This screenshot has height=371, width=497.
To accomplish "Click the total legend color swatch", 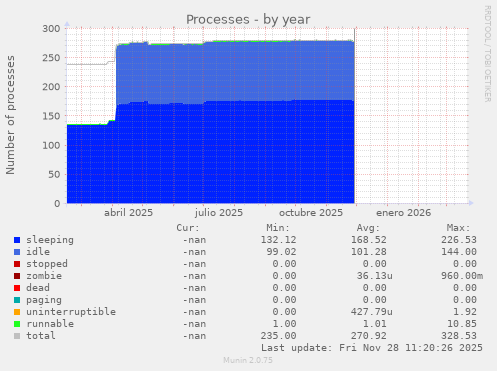I will coord(17,336).
